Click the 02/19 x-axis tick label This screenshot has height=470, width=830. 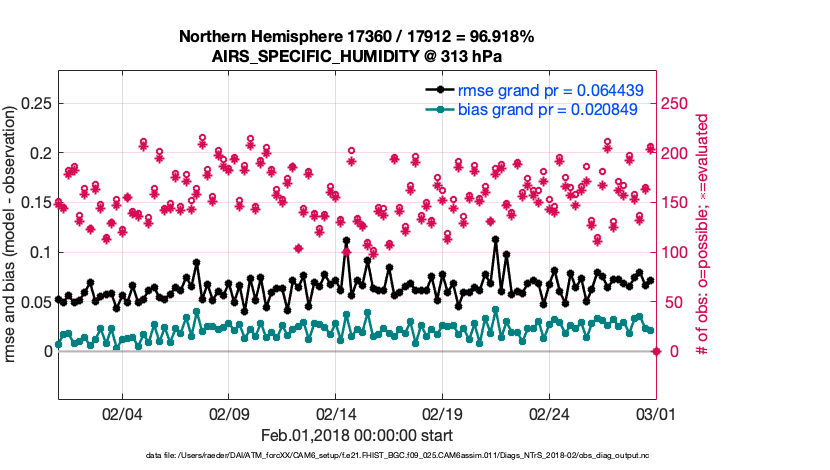(442, 413)
